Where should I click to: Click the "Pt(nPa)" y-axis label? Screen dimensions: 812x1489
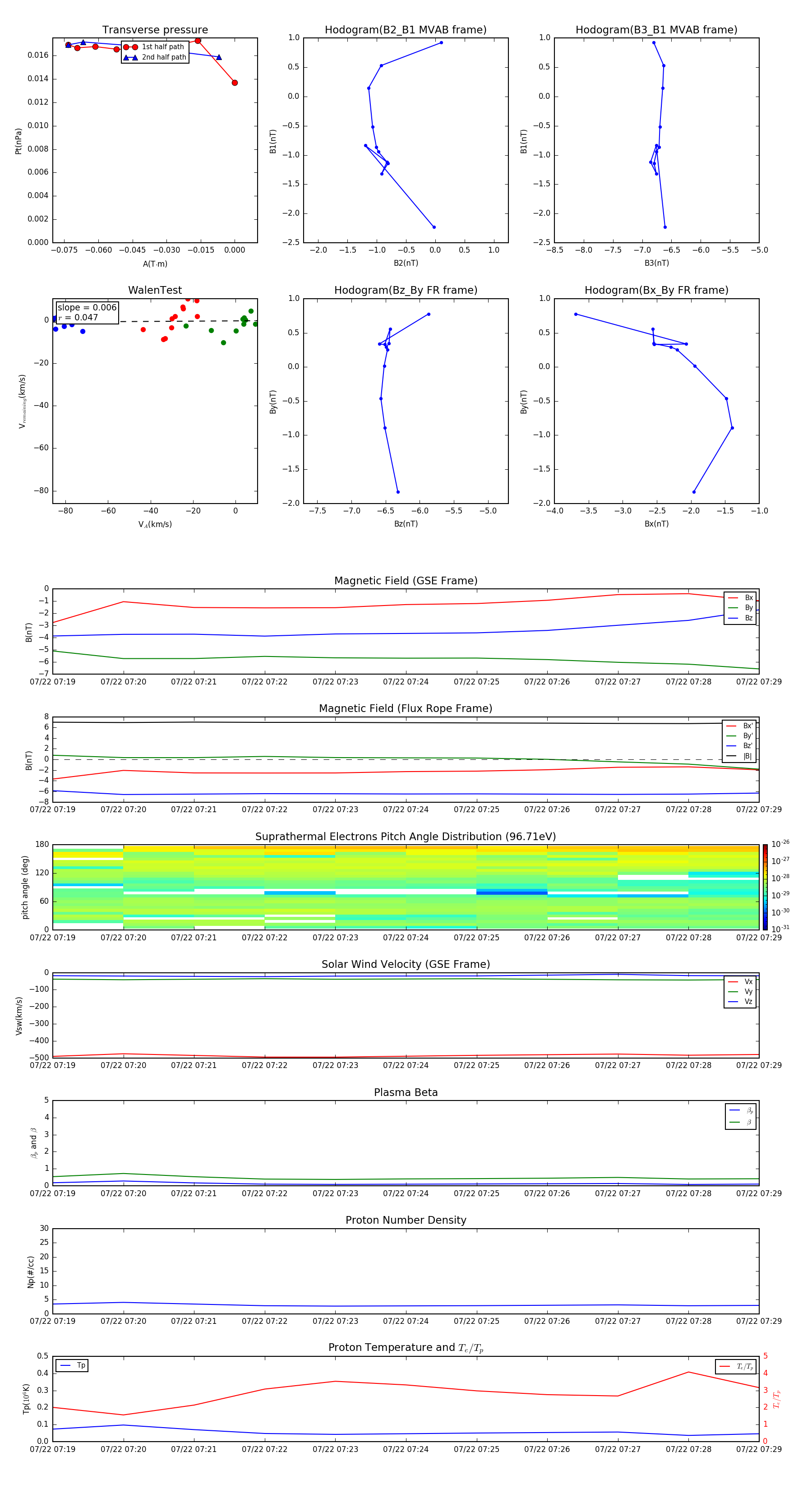(x=18, y=141)
